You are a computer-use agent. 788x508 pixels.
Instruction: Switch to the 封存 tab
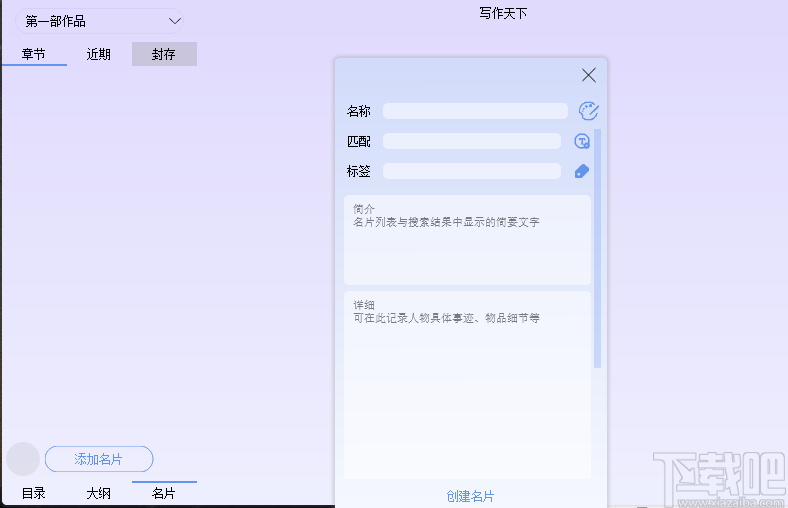[164, 54]
